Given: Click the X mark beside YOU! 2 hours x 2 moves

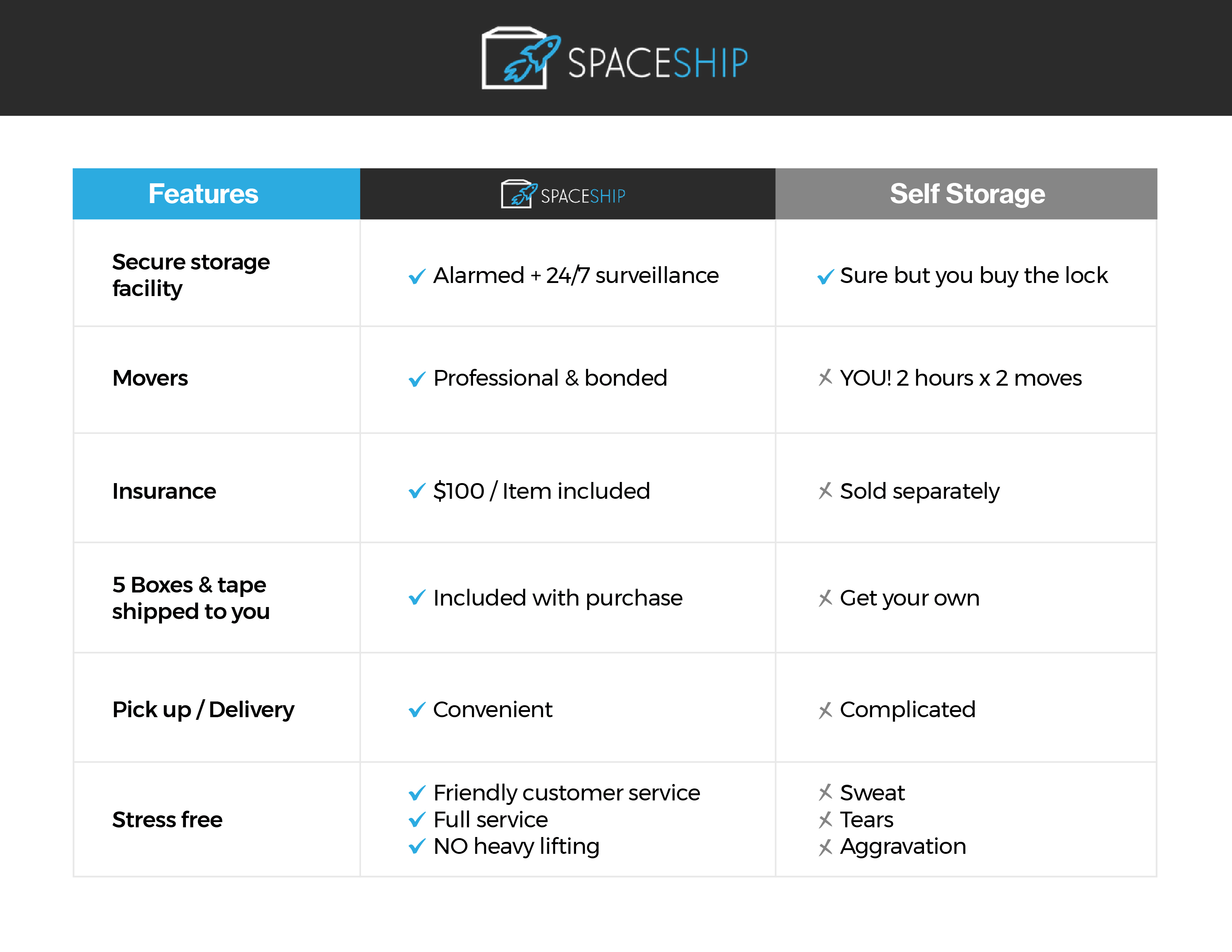Looking at the screenshot, I should tap(825, 378).
